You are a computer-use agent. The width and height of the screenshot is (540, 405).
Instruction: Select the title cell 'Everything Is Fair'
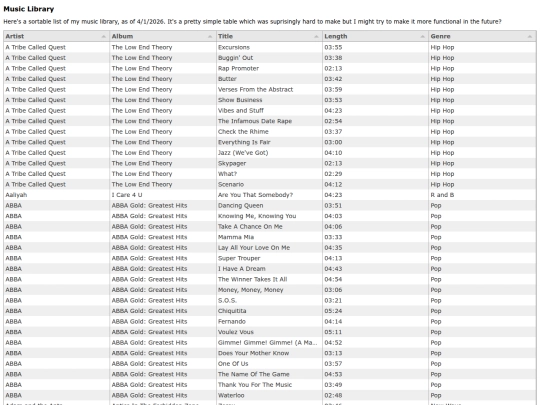coord(269,142)
